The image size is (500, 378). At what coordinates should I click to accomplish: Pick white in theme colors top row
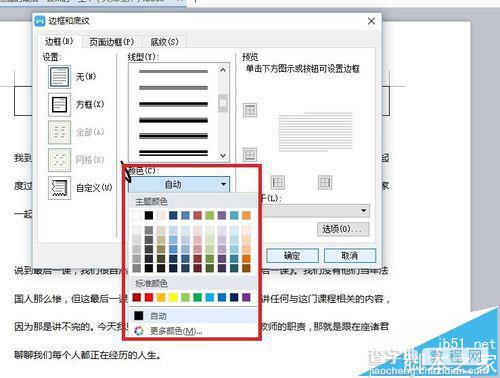pos(137,215)
